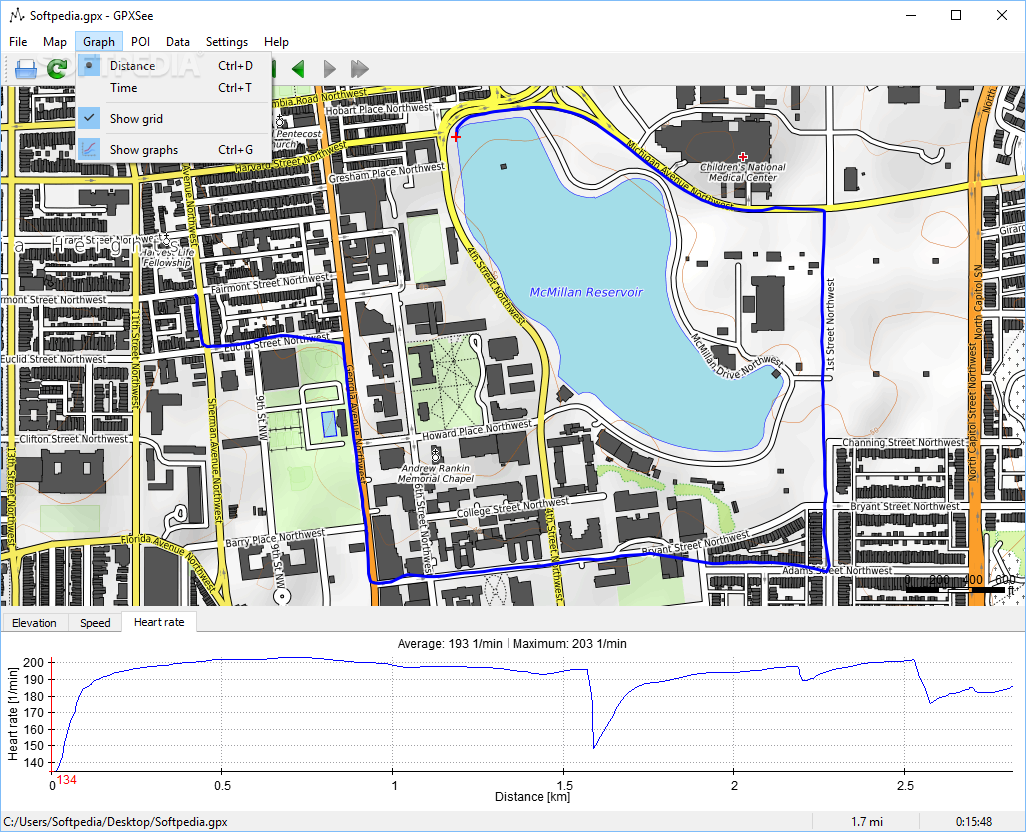Click the red cross on Children's National Medical Center
Viewport: 1026px width, 832px height.
click(743, 157)
